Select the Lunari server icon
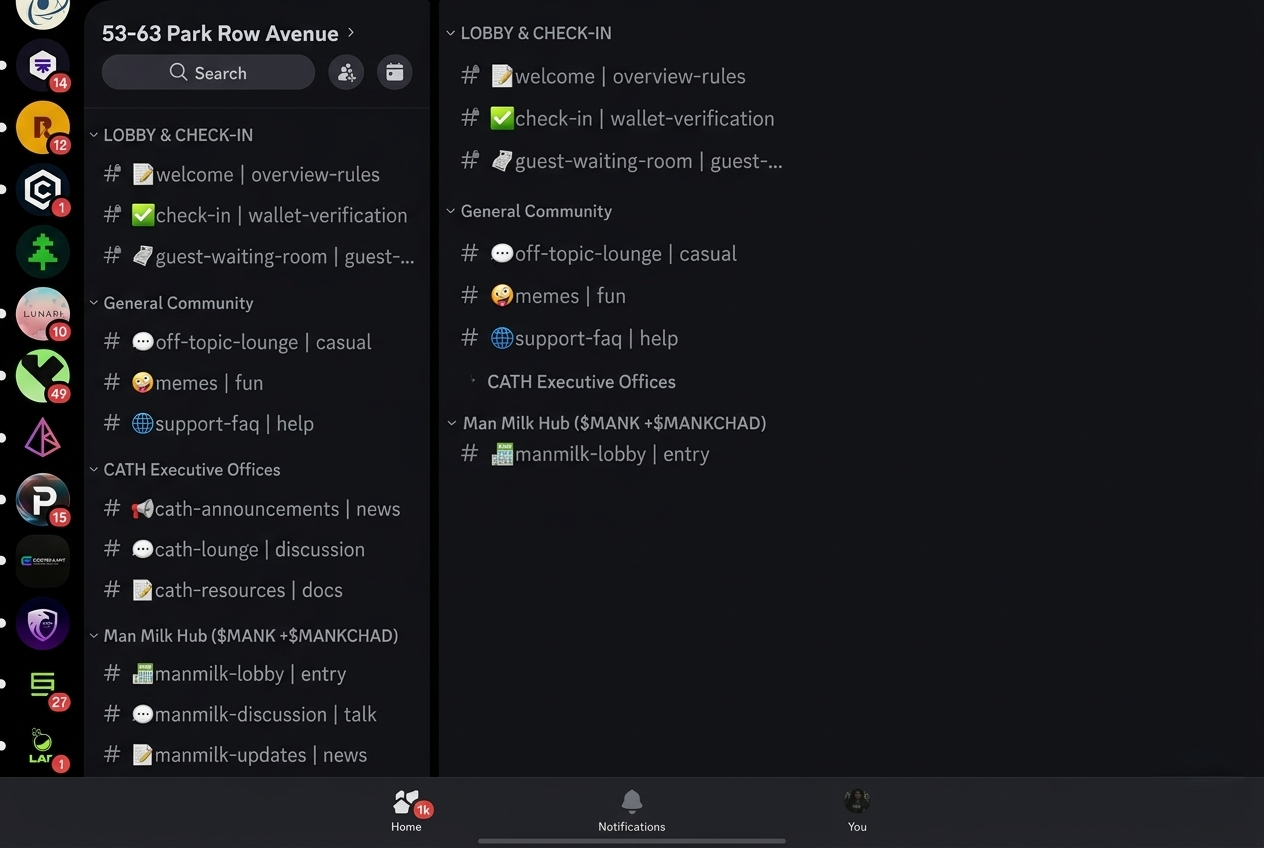This screenshot has width=1264, height=848. coord(42,314)
